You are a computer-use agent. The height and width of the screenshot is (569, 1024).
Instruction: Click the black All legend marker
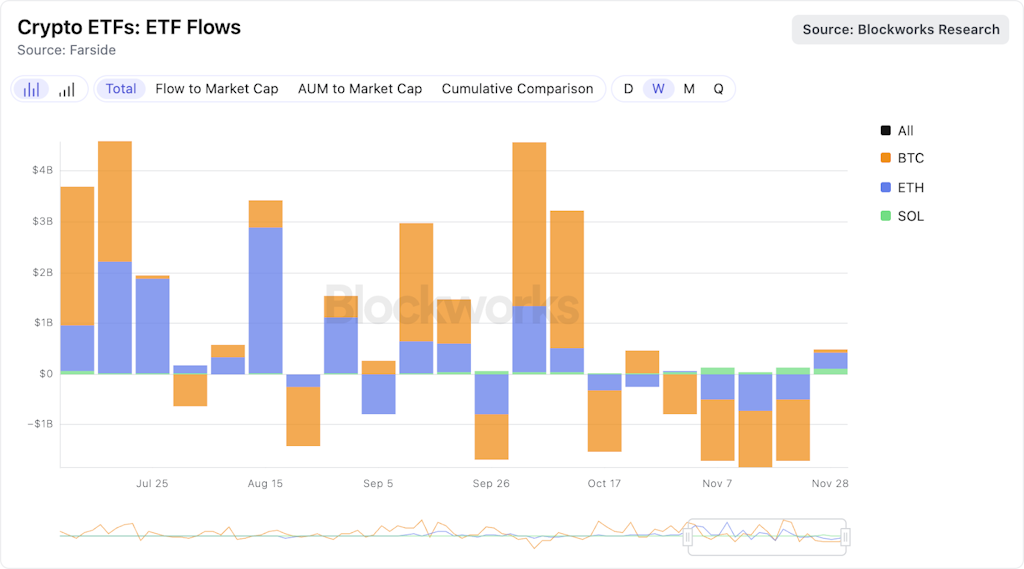(885, 131)
